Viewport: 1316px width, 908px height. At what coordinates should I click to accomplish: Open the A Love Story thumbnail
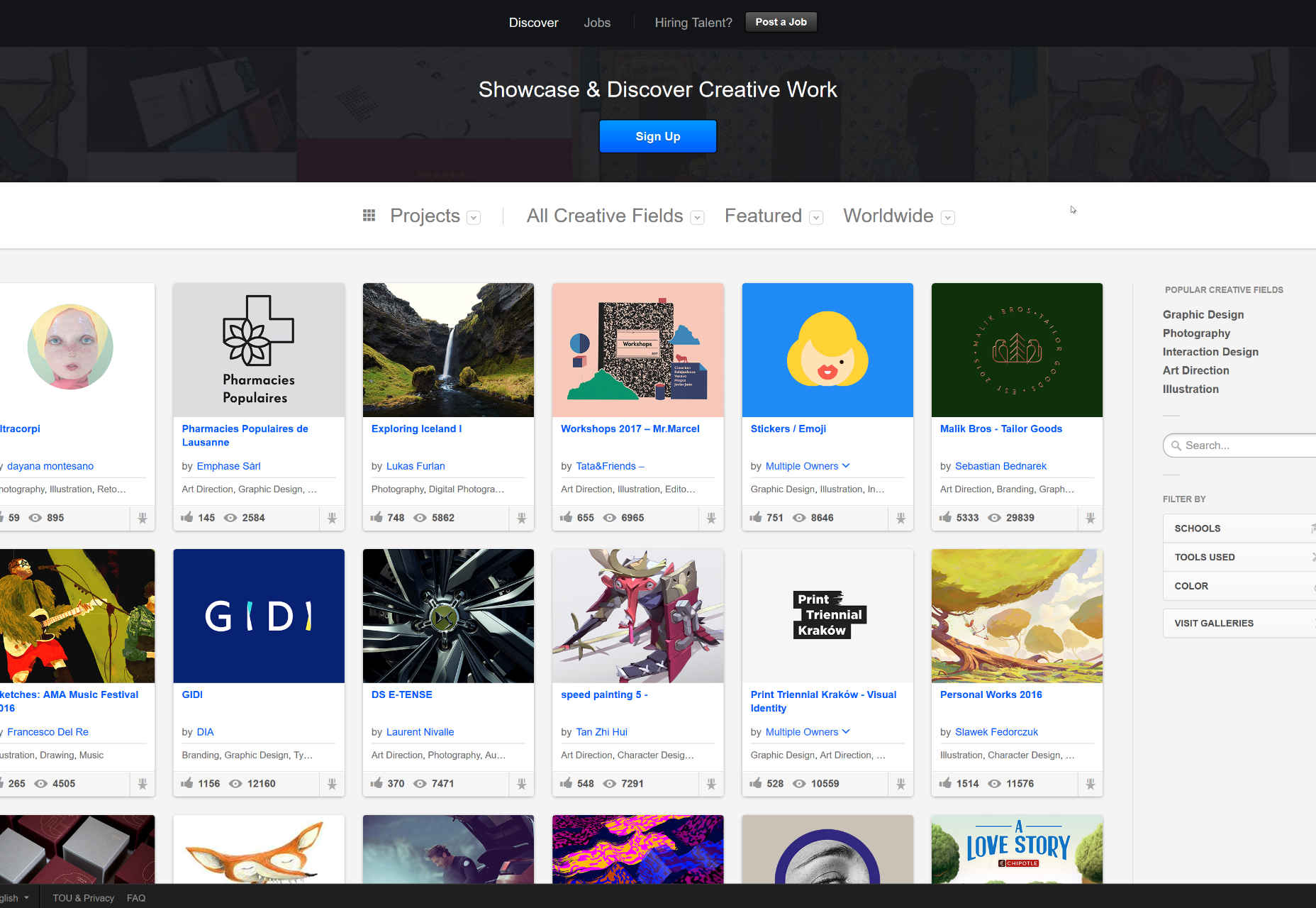[x=1017, y=849]
